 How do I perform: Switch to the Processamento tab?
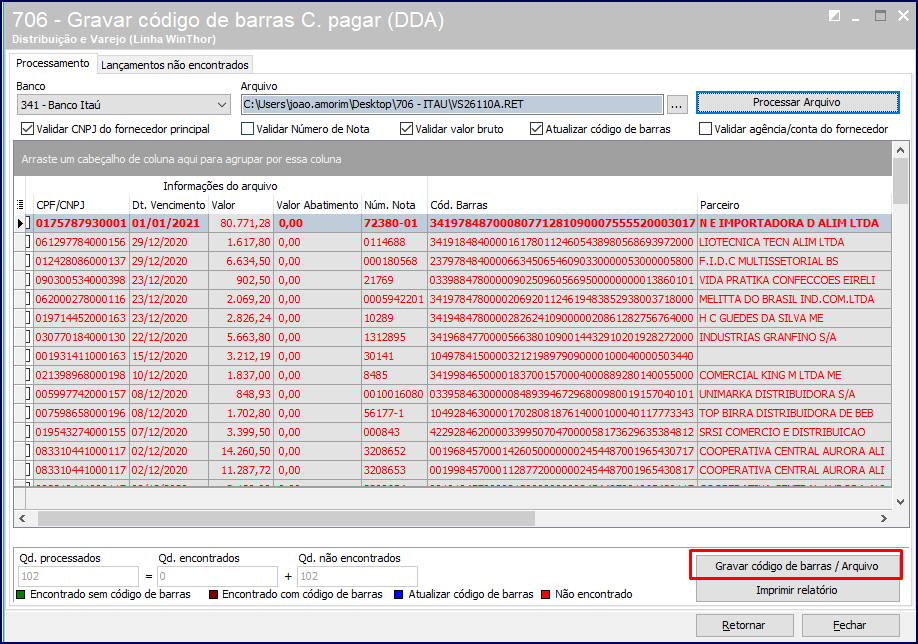coord(53,63)
